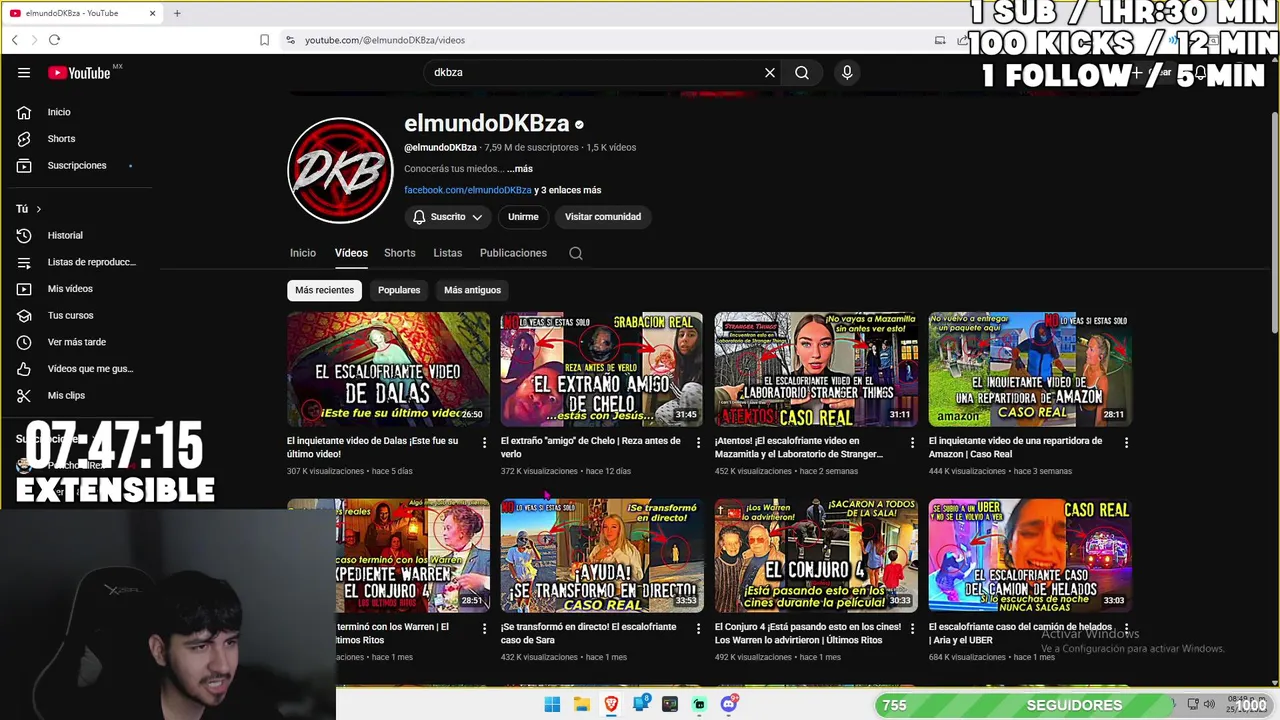Open 'y 3 enlaces más' links
The image size is (1280, 720).
click(x=568, y=190)
